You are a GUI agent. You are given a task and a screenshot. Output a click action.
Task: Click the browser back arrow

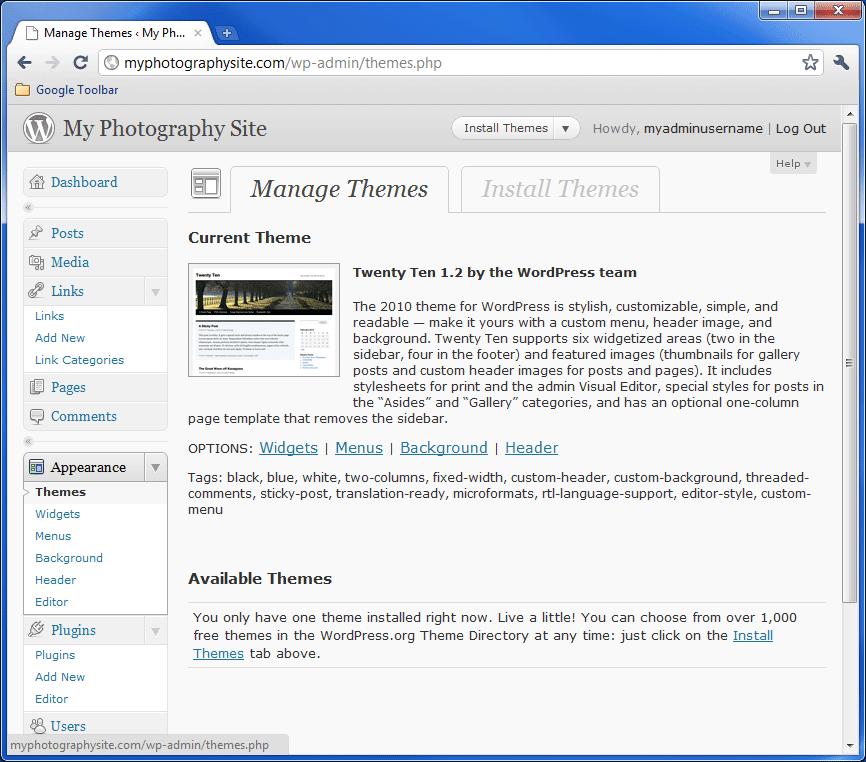click(25, 62)
